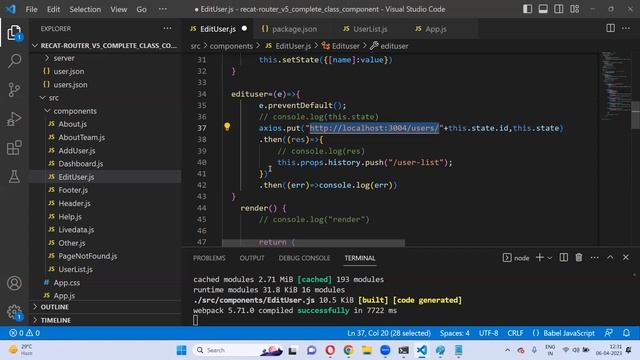640x360 pixels.
Task: Open terminal launch profile dropdown arrow
Action: click(549, 258)
